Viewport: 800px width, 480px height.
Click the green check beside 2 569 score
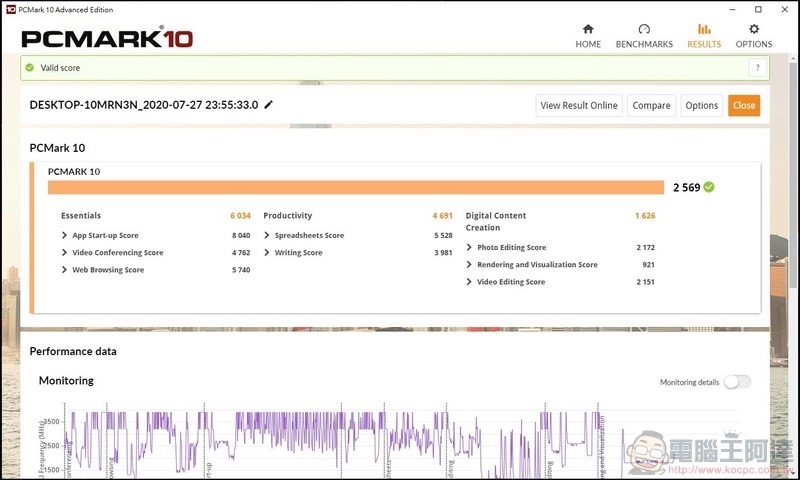709,187
